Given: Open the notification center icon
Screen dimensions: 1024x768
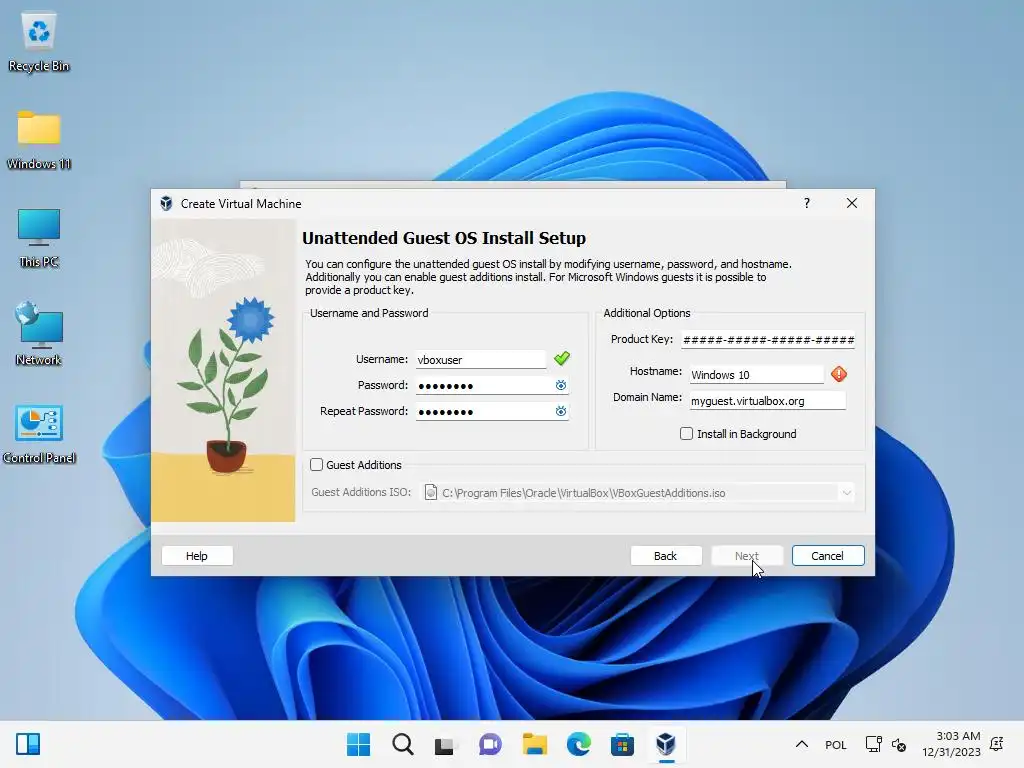Looking at the screenshot, I should point(997,744).
